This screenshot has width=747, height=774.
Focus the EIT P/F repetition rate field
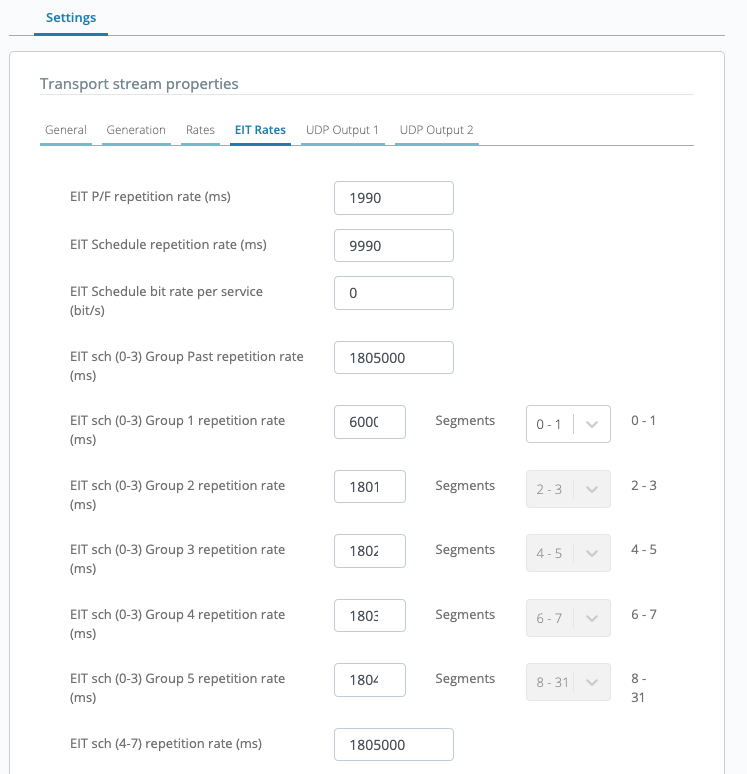[393, 198]
